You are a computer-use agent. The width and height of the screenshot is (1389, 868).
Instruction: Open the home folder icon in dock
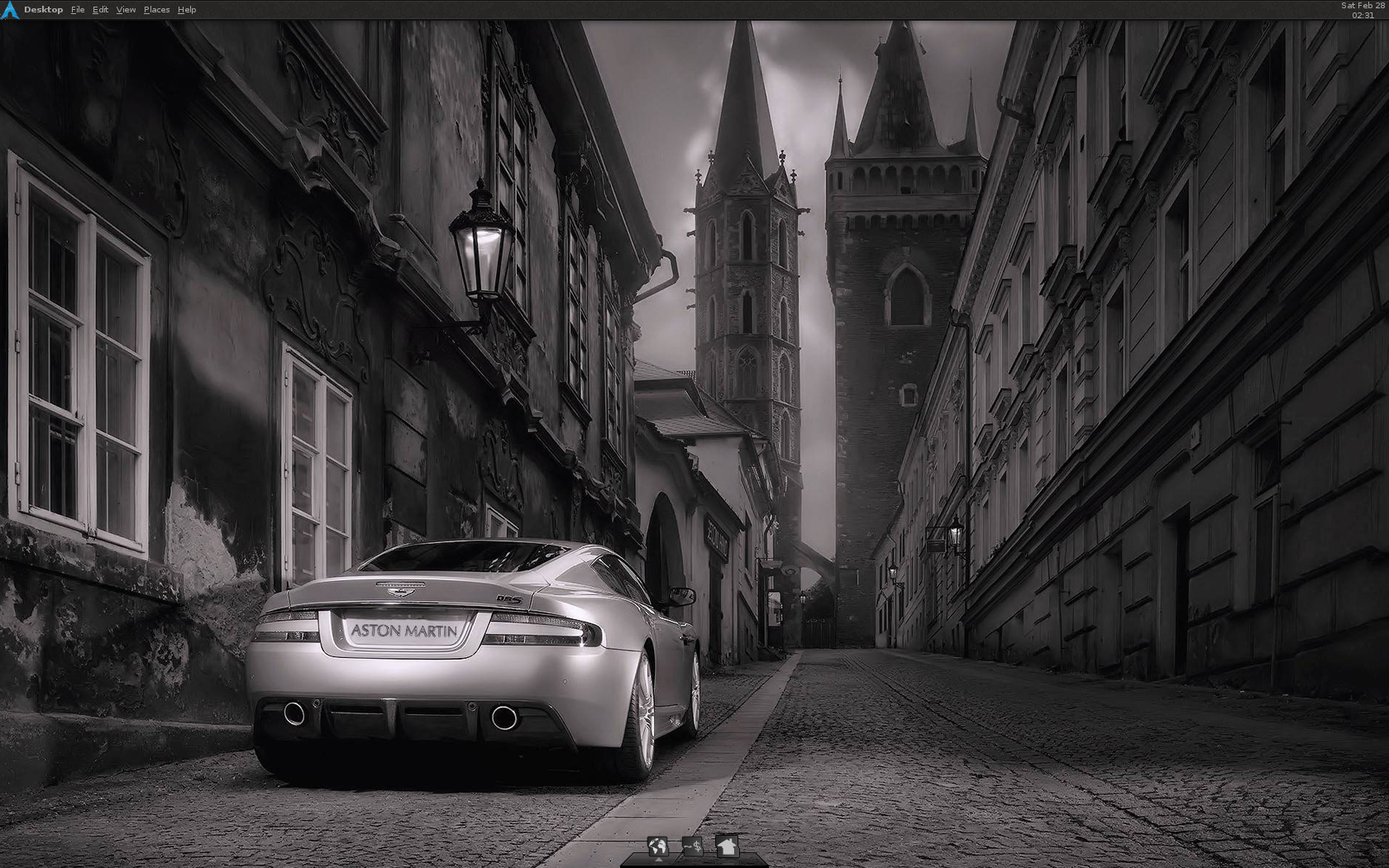(727, 846)
